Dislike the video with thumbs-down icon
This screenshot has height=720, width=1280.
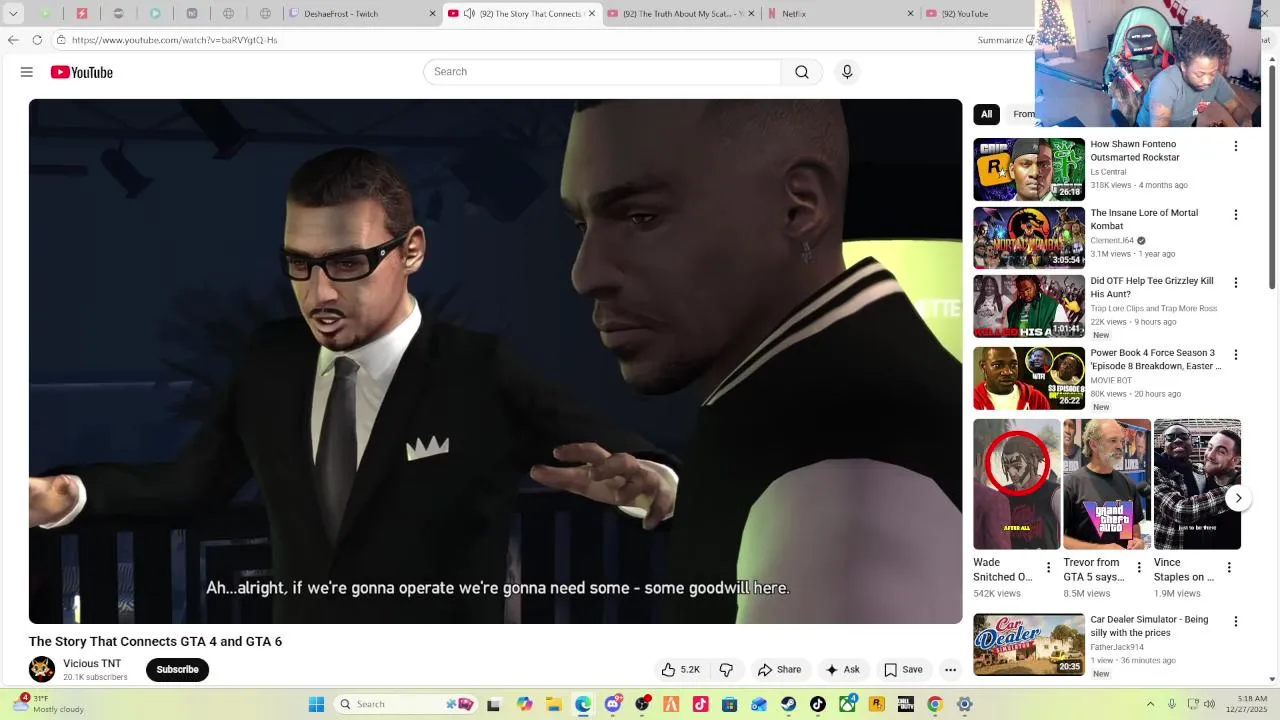coord(727,670)
